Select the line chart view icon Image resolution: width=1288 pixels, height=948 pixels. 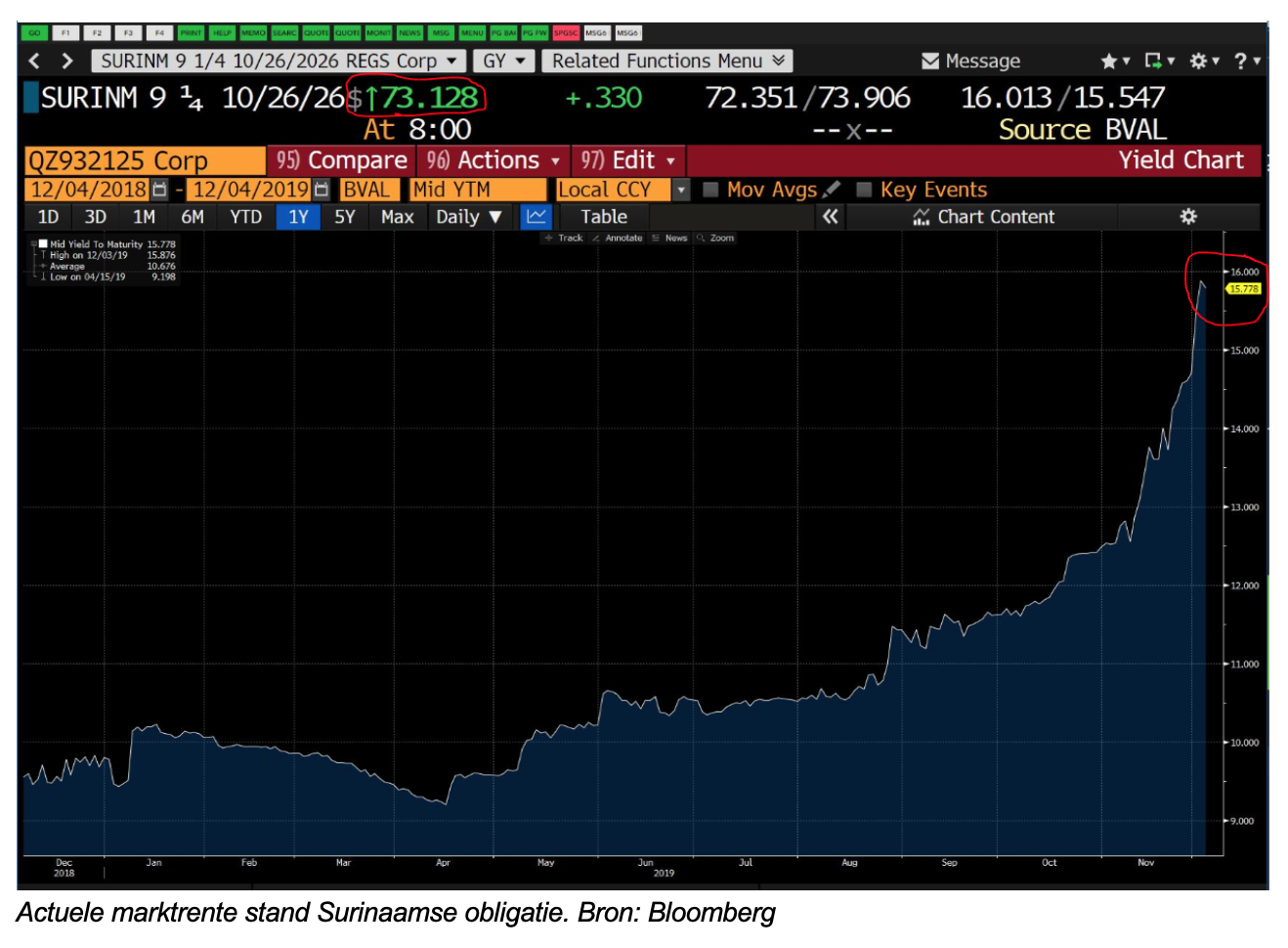click(536, 217)
